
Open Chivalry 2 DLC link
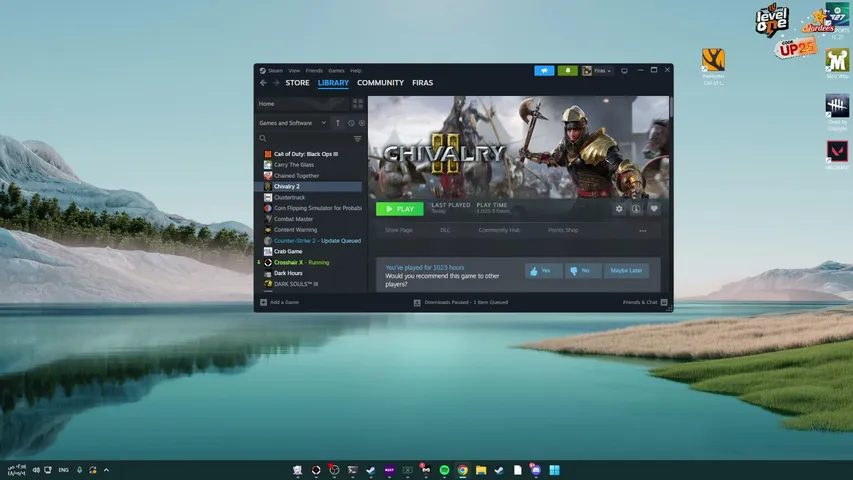click(445, 230)
